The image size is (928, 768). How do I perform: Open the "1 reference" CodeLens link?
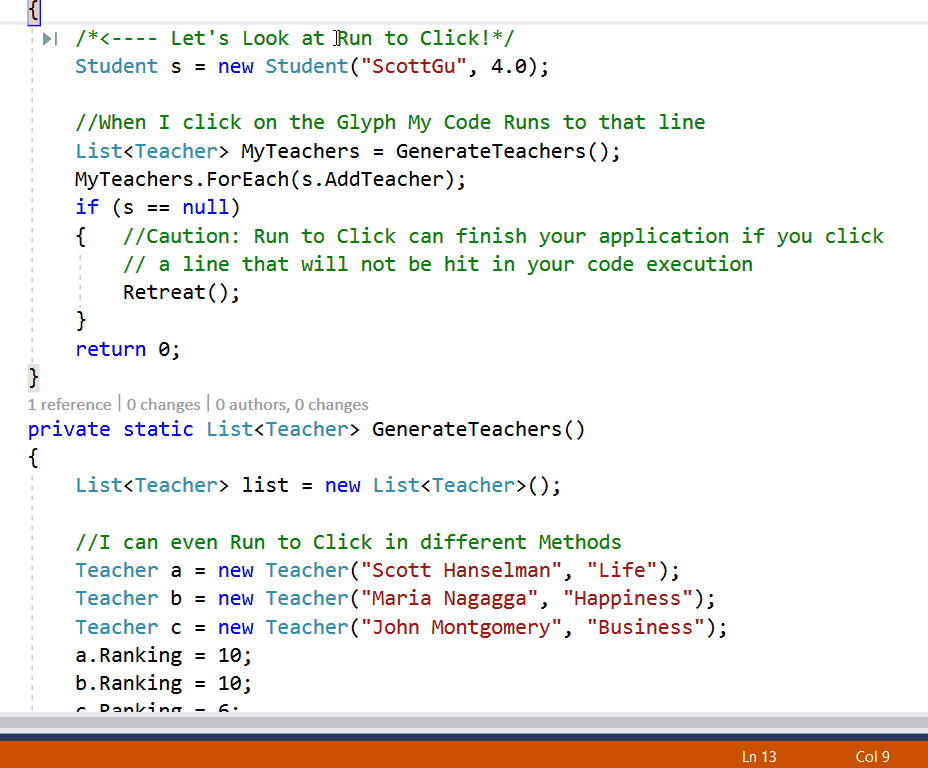point(69,404)
